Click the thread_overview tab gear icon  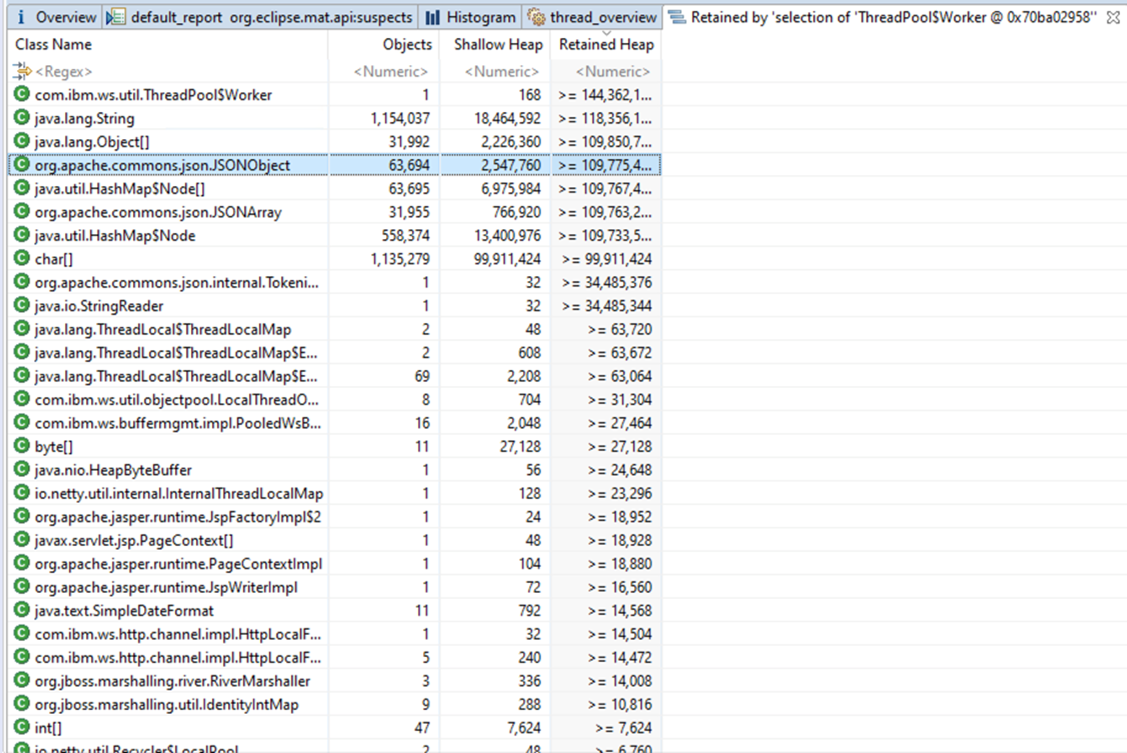coord(535,17)
